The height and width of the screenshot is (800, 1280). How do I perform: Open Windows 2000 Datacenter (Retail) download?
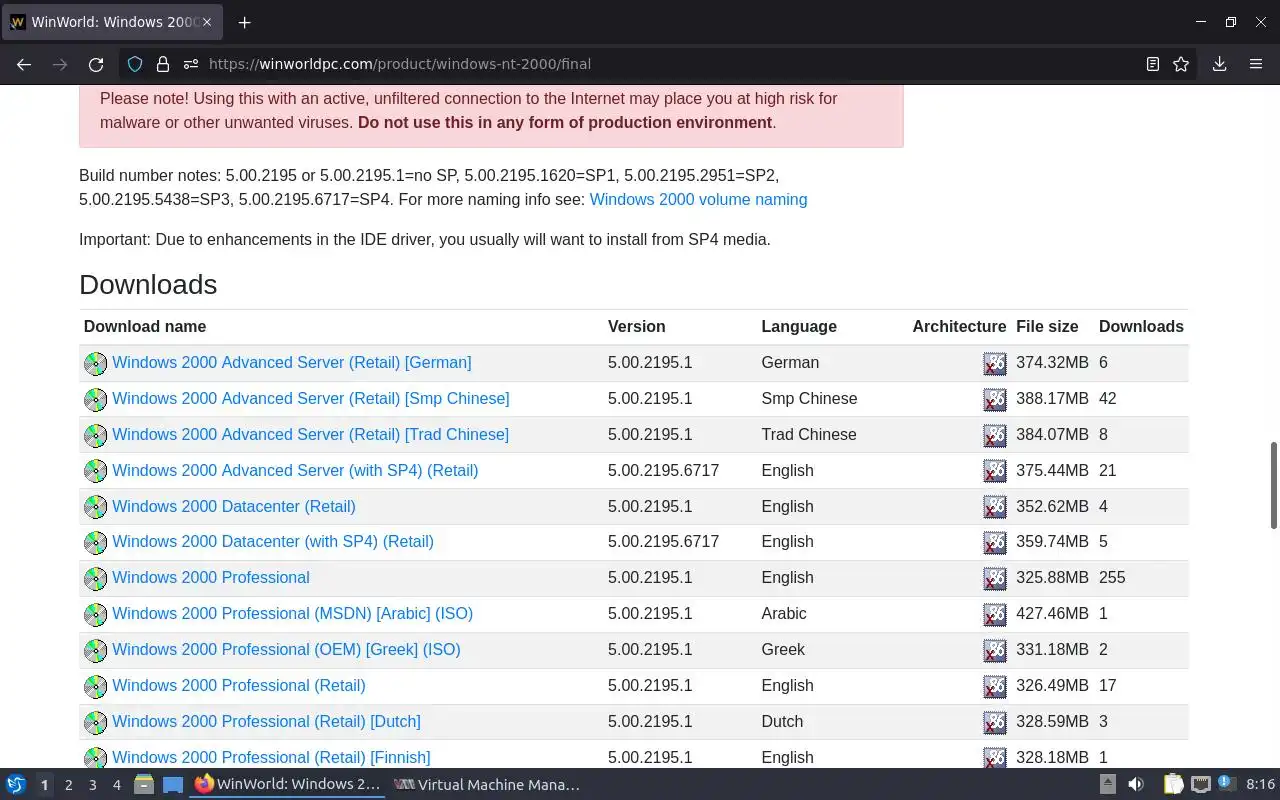click(x=234, y=506)
